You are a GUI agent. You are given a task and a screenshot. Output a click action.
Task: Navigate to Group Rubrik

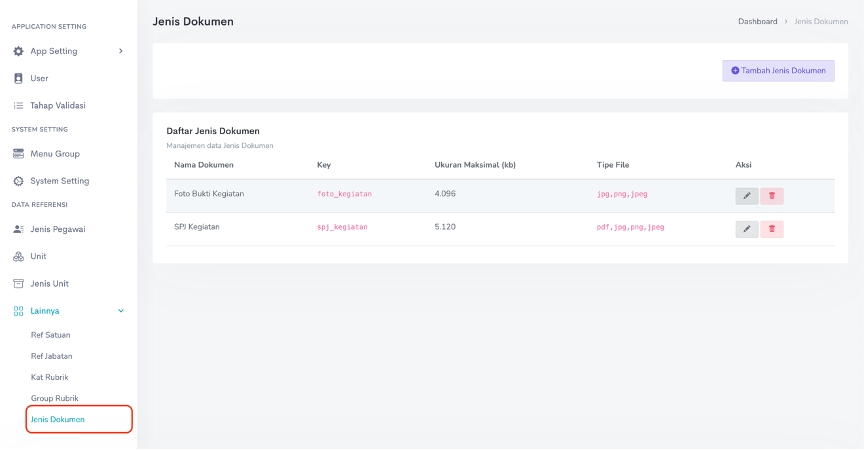point(54,398)
